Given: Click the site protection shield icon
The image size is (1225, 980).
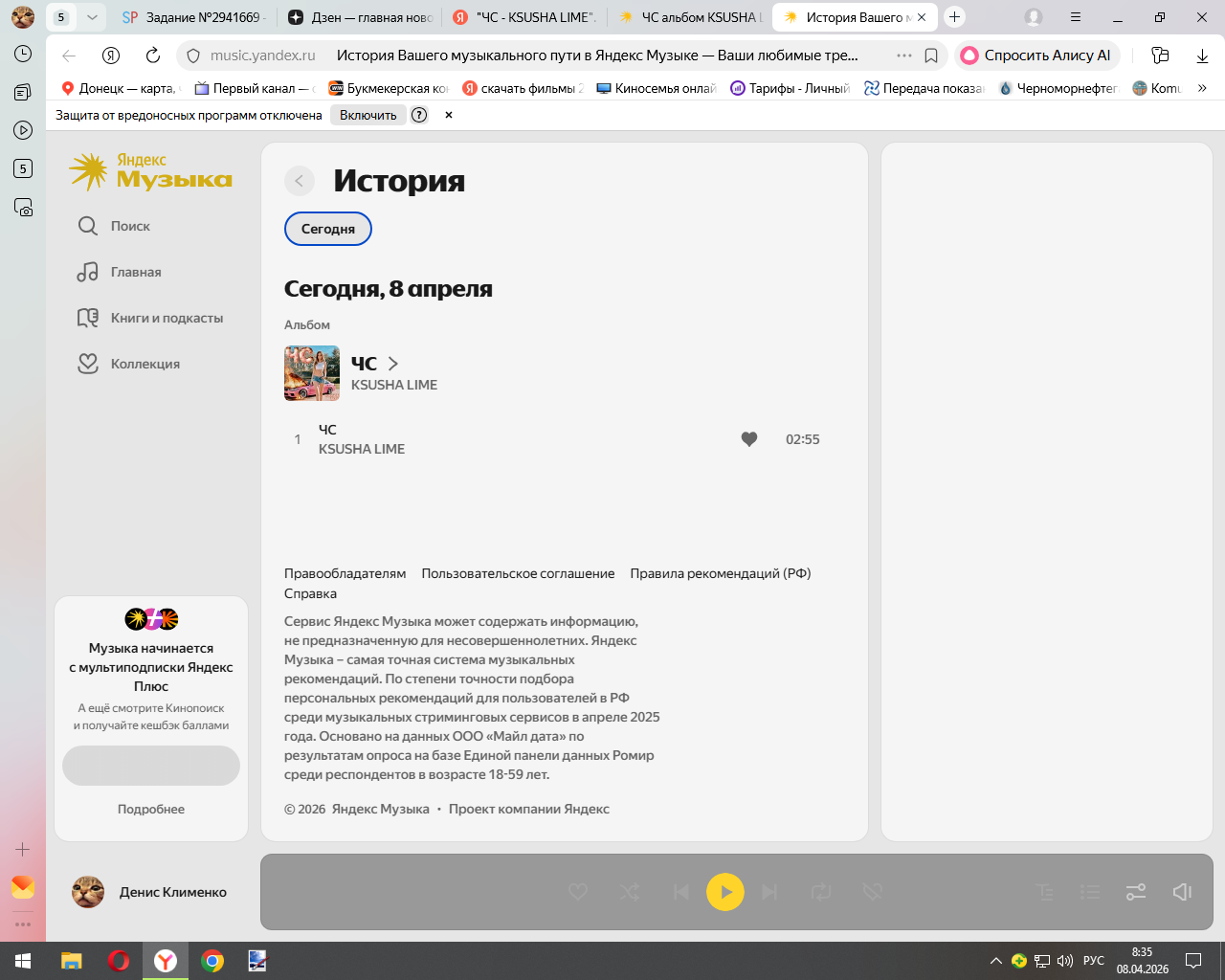Looking at the screenshot, I should [x=192, y=56].
